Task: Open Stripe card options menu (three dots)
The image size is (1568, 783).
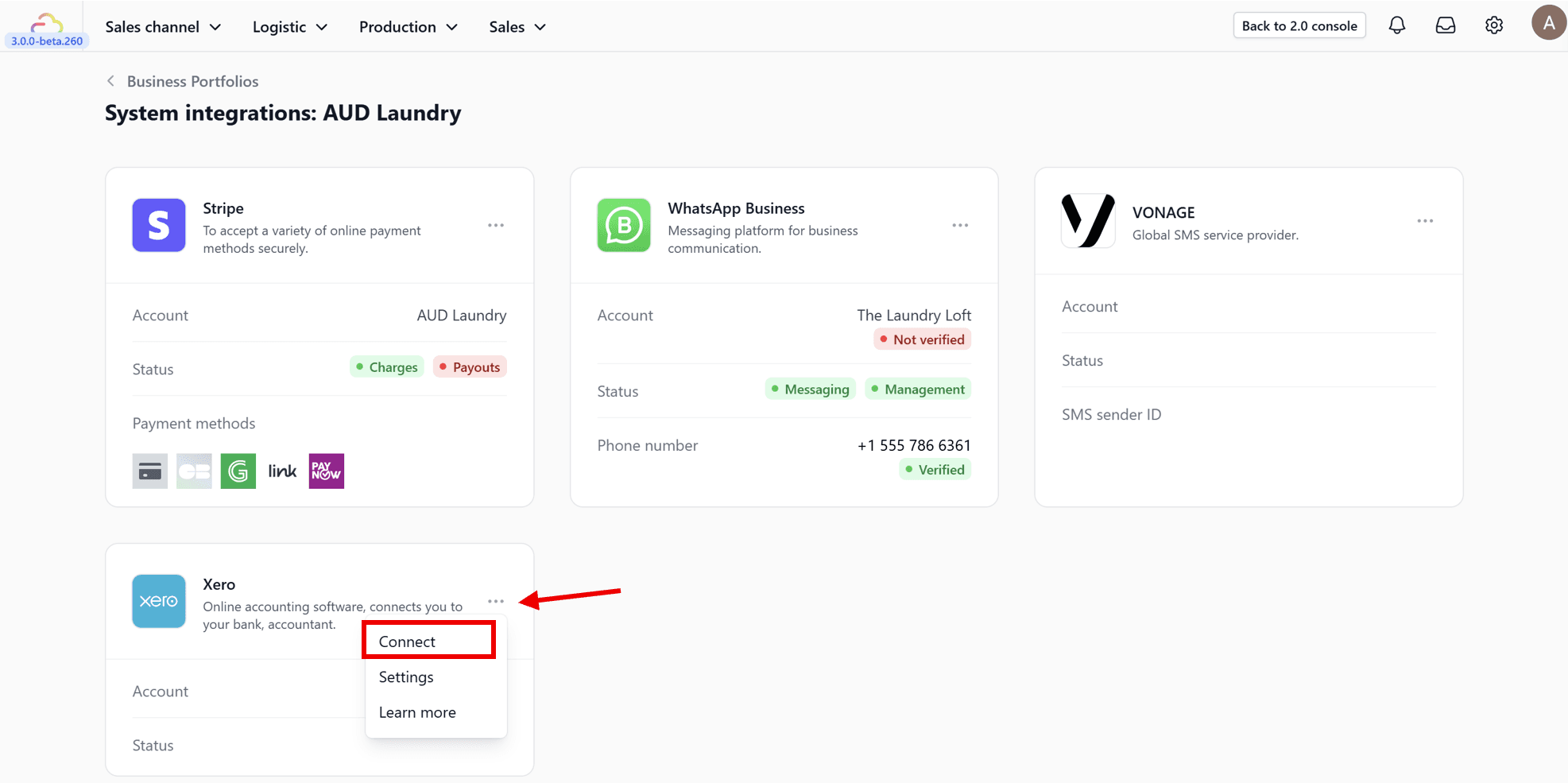Action: [x=496, y=226]
